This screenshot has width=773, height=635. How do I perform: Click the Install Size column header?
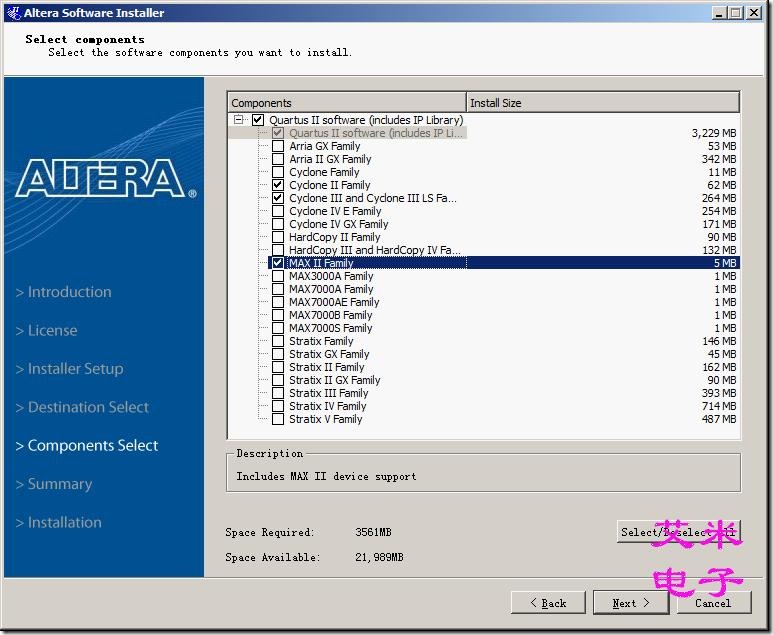[x=603, y=103]
